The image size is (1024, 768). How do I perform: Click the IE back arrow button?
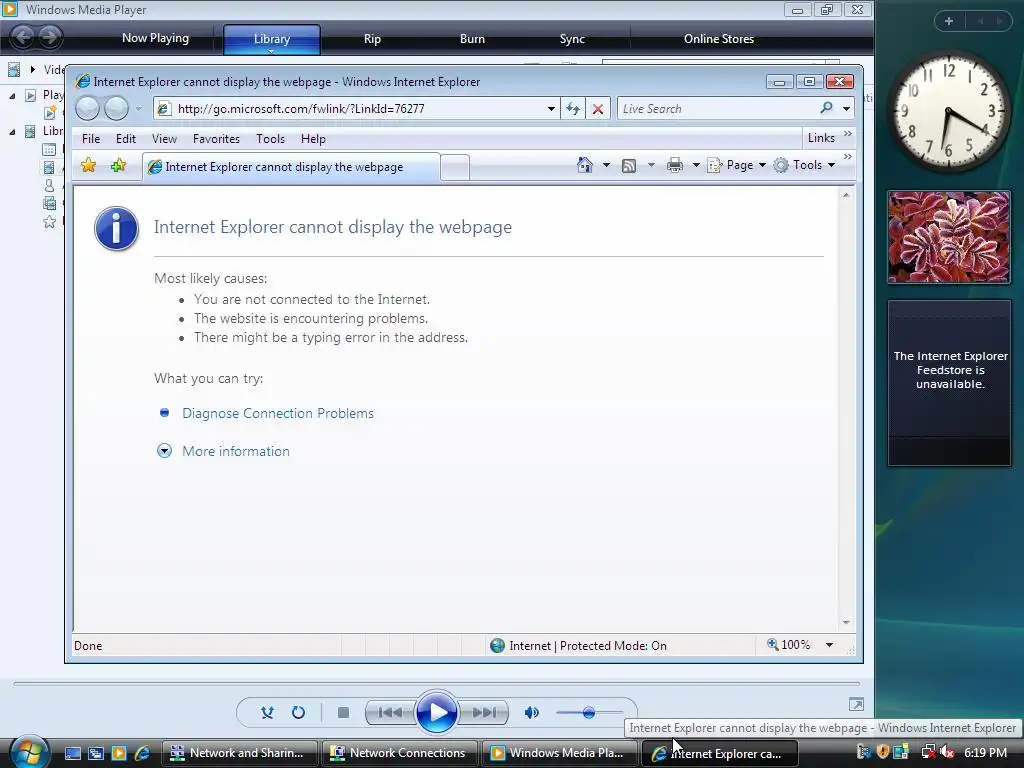(x=88, y=108)
